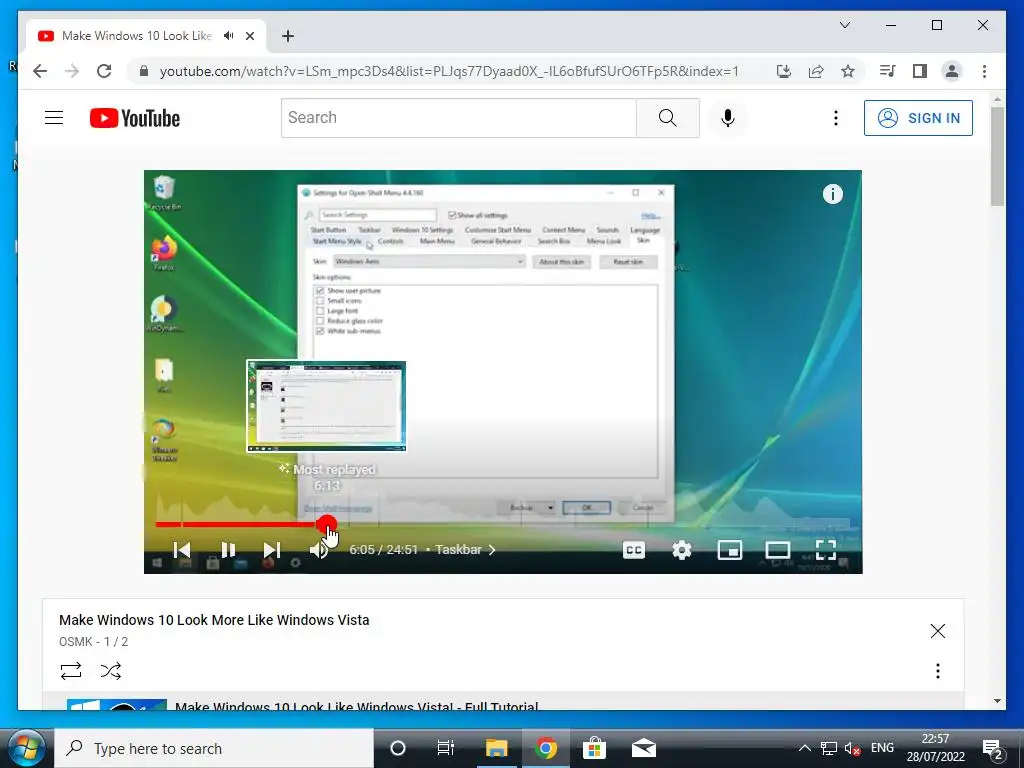This screenshot has width=1024, height=768.
Task: Click muted volume tray icon
Action: click(x=852, y=748)
